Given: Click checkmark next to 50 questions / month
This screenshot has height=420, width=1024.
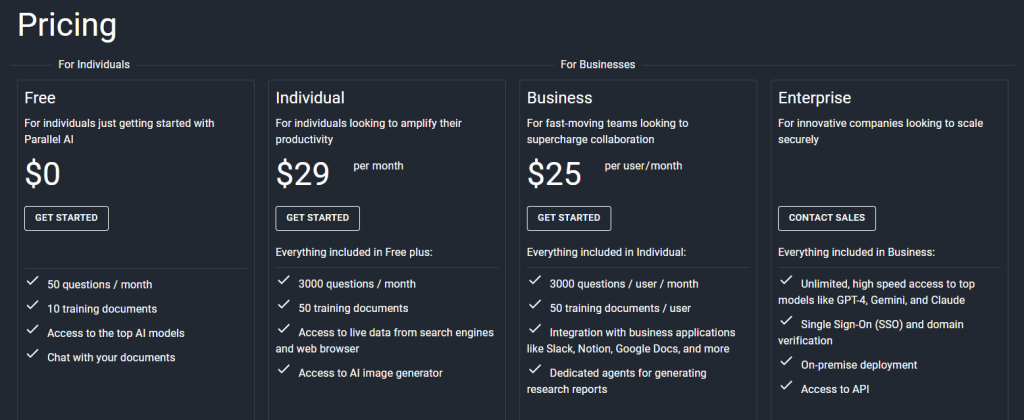Looking at the screenshot, I should (x=33, y=283).
